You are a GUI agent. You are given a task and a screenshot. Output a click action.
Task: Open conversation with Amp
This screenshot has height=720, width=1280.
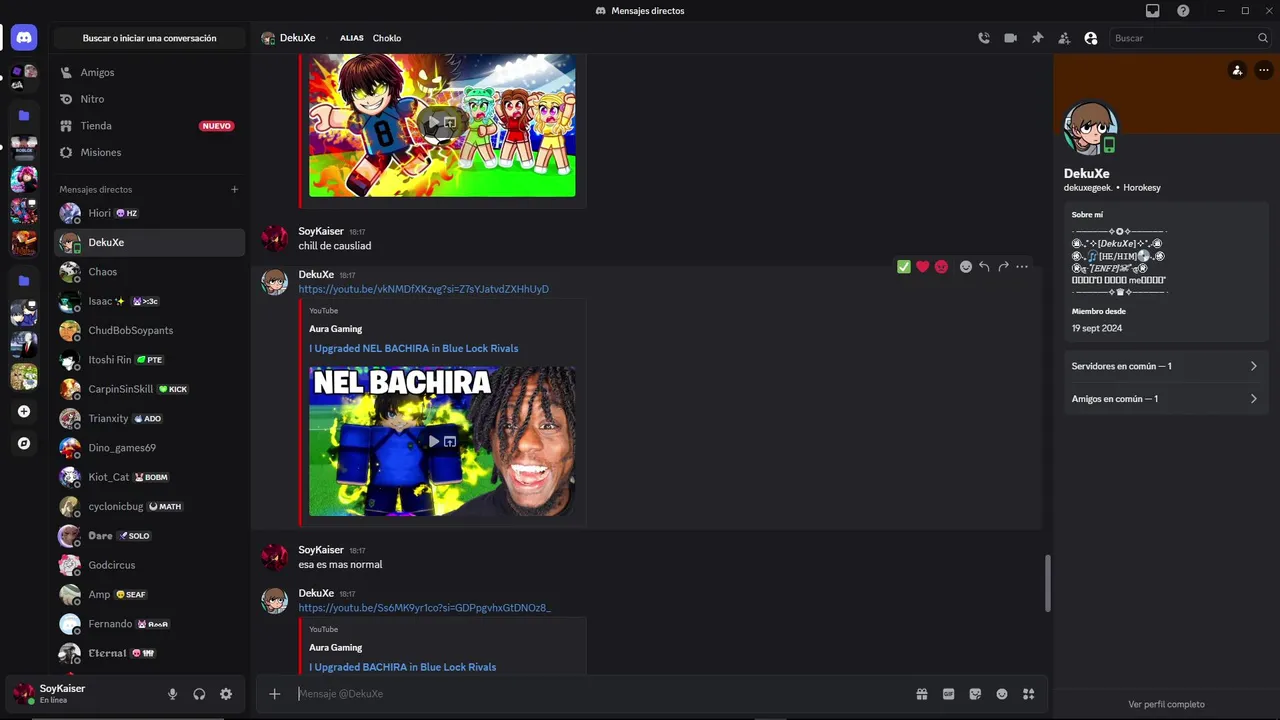[148, 594]
